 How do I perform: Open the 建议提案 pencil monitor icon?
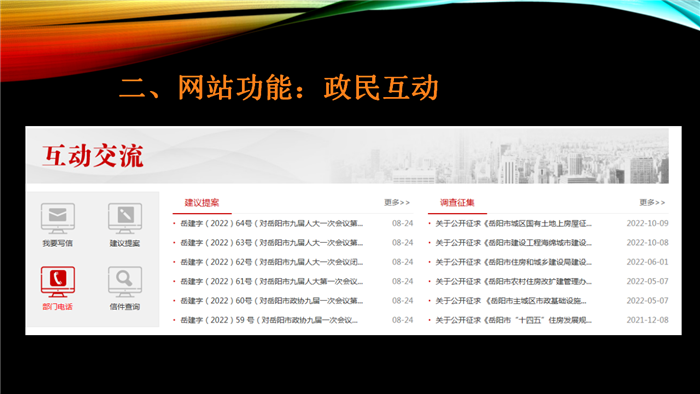pyautogui.click(x=125, y=218)
